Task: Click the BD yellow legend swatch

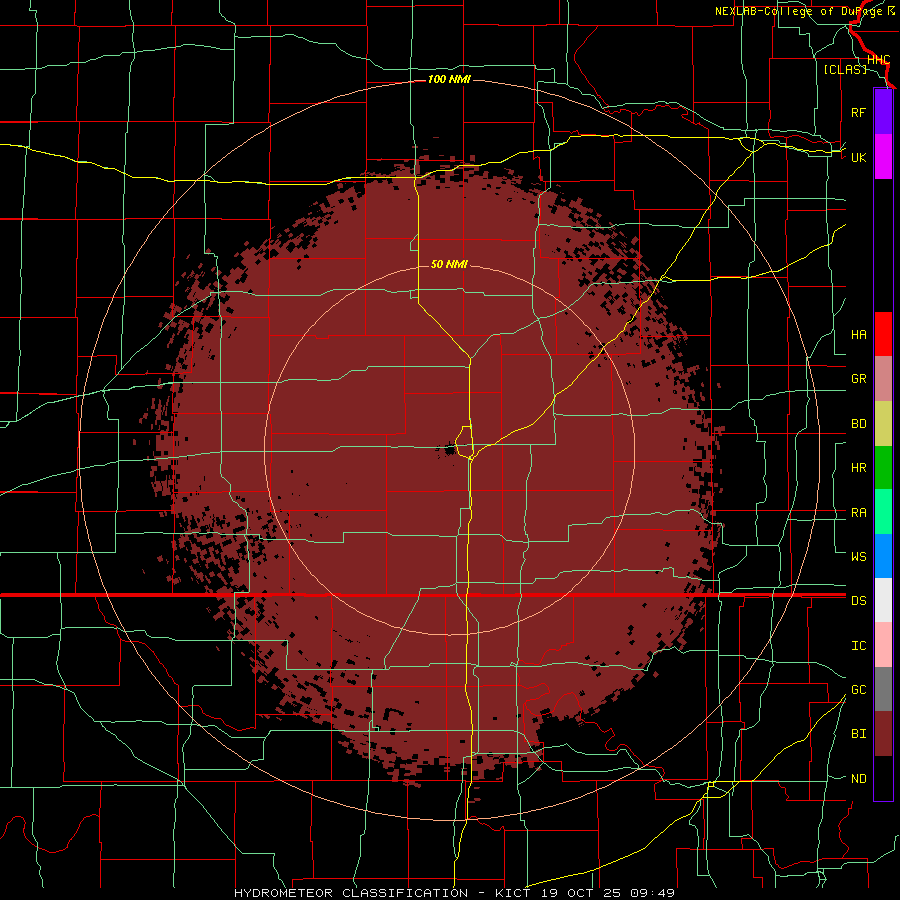Action: pos(883,424)
